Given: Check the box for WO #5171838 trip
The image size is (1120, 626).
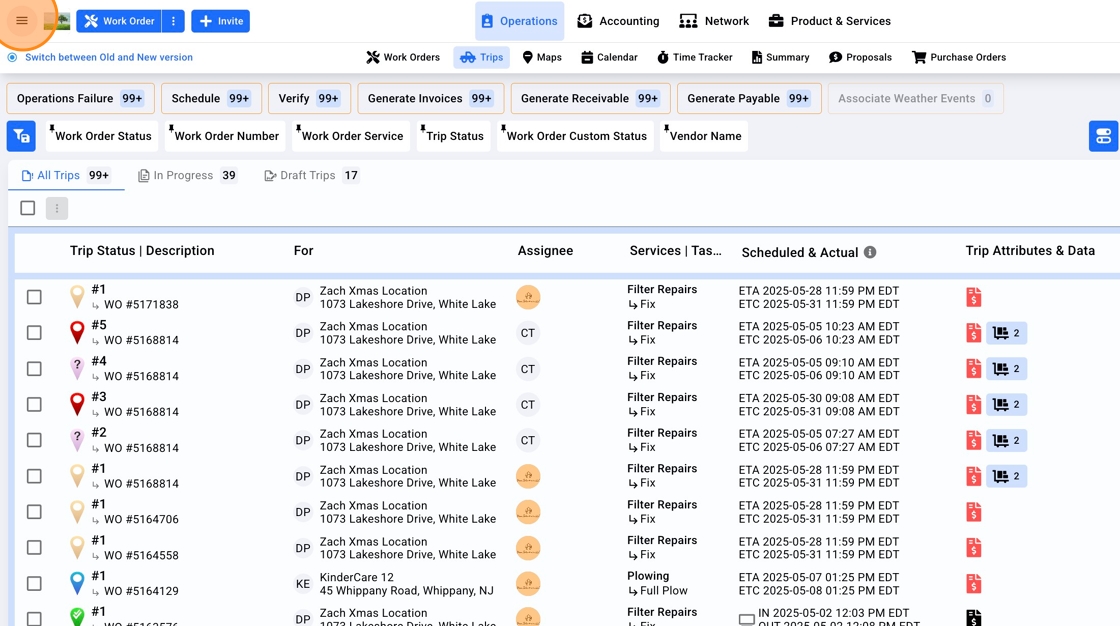Looking at the screenshot, I should coord(34,297).
